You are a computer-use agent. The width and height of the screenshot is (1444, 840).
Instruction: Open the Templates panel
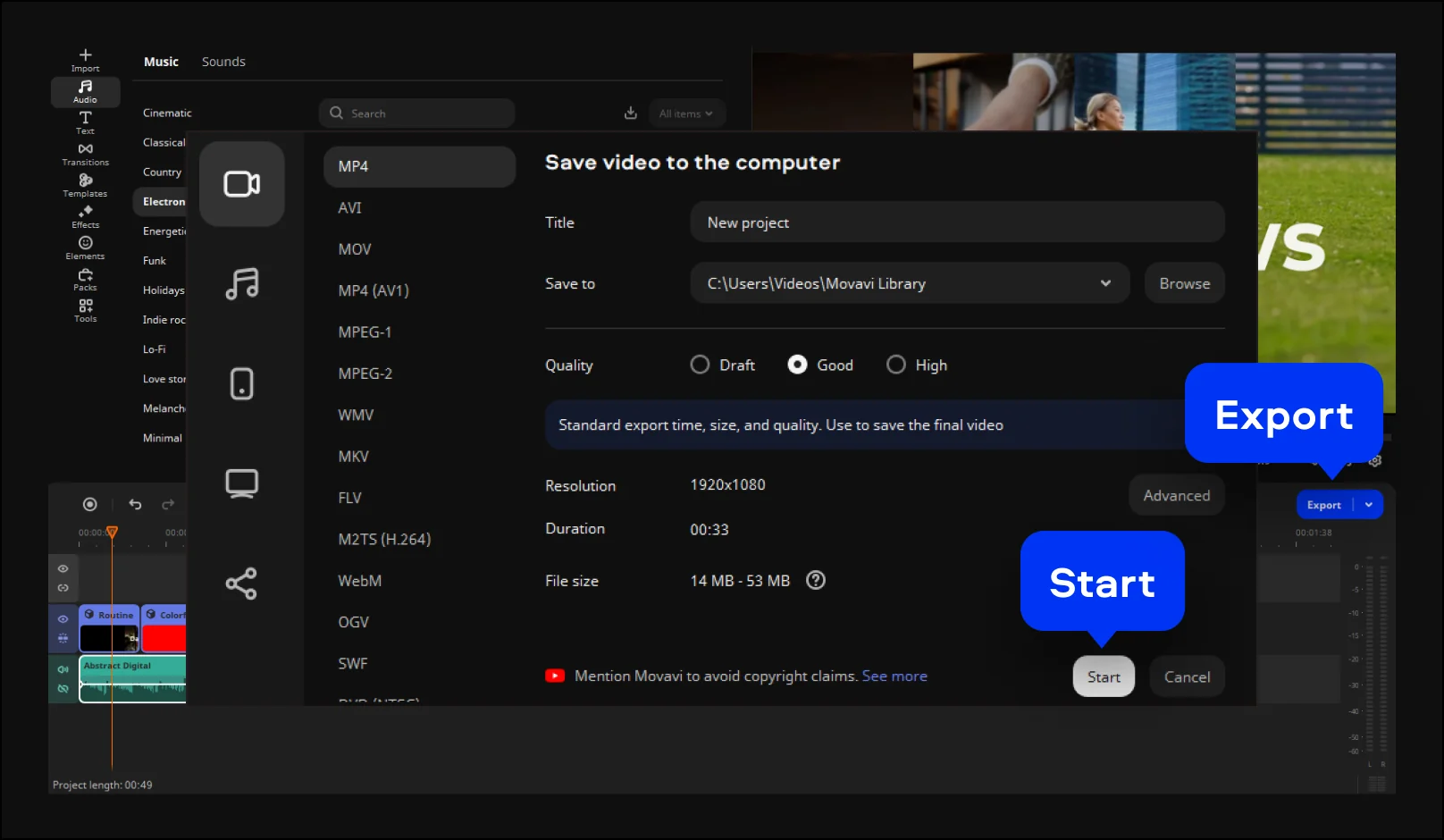85,185
